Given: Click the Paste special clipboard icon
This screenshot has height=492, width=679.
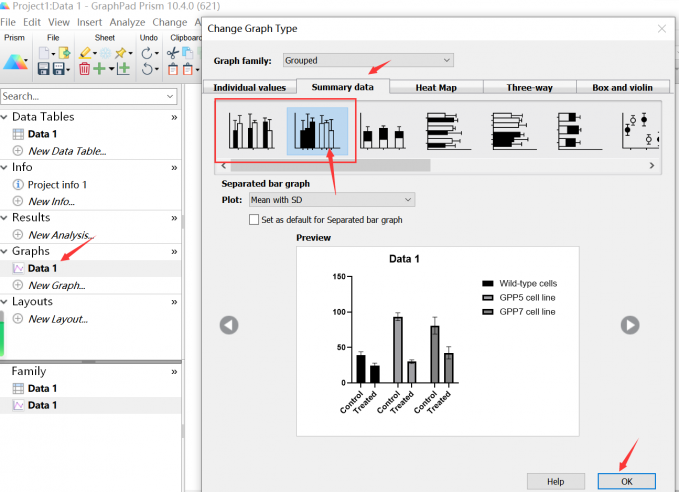Looking at the screenshot, I should 188,68.
